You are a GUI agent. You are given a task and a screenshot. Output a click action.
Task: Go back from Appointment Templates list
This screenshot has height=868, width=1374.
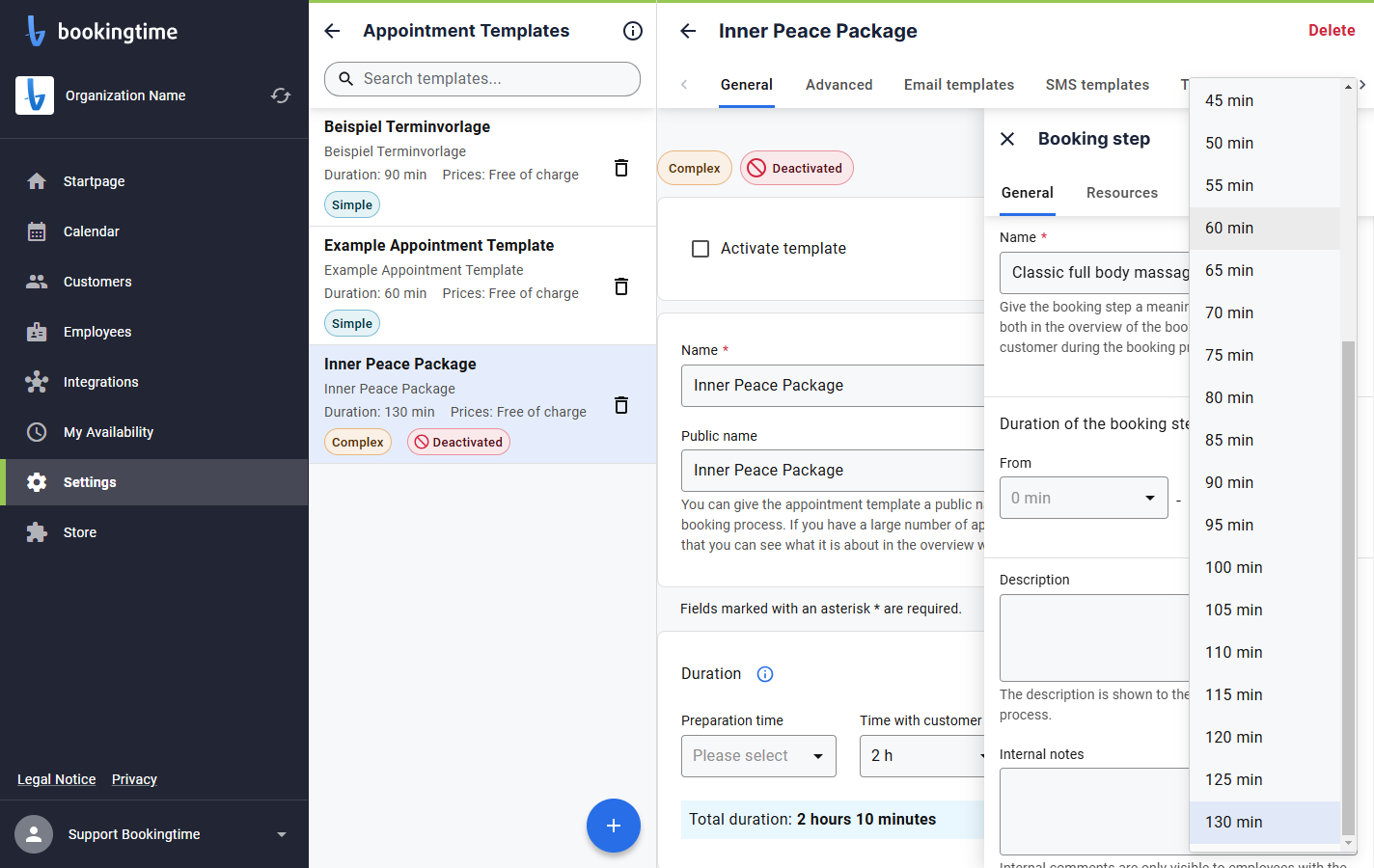pyautogui.click(x=332, y=31)
